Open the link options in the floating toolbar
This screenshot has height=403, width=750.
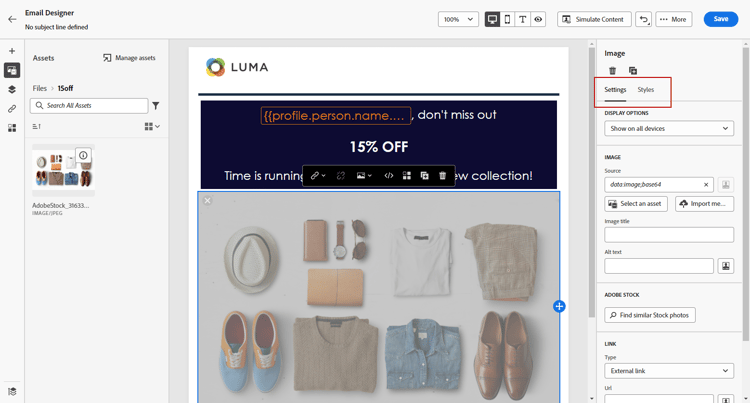[318, 175]
